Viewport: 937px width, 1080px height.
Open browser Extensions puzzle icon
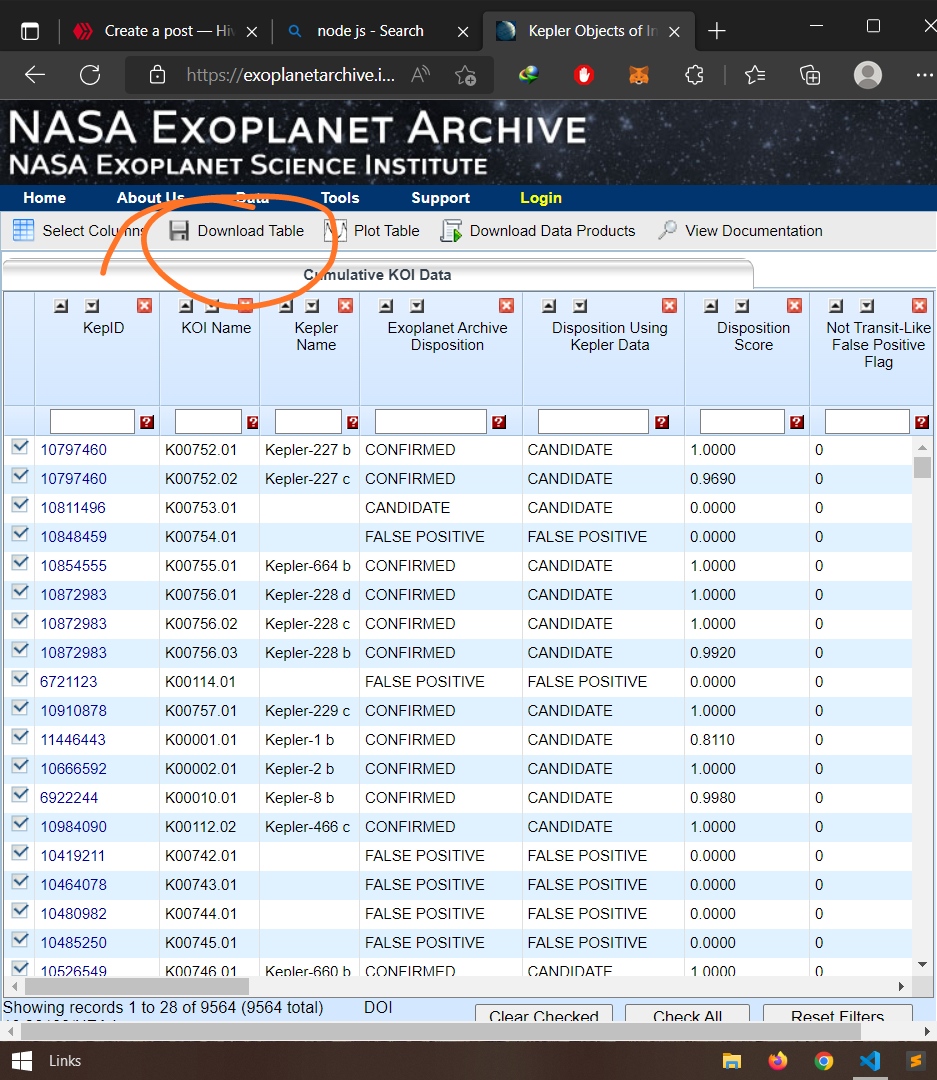694,74
